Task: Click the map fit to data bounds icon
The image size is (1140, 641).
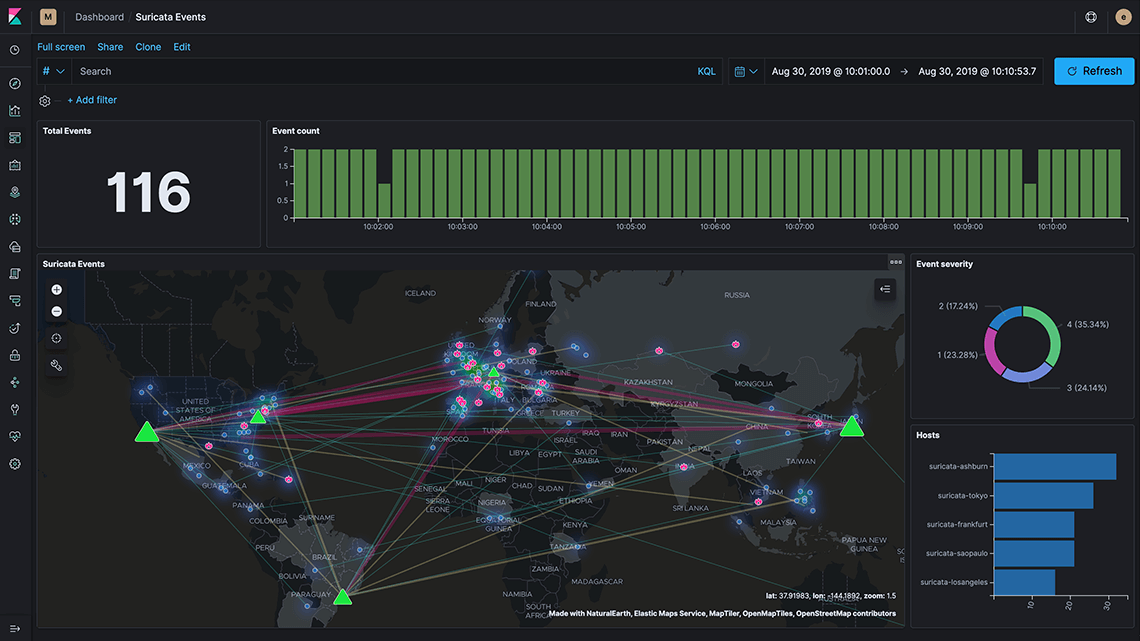Action: 57,338
